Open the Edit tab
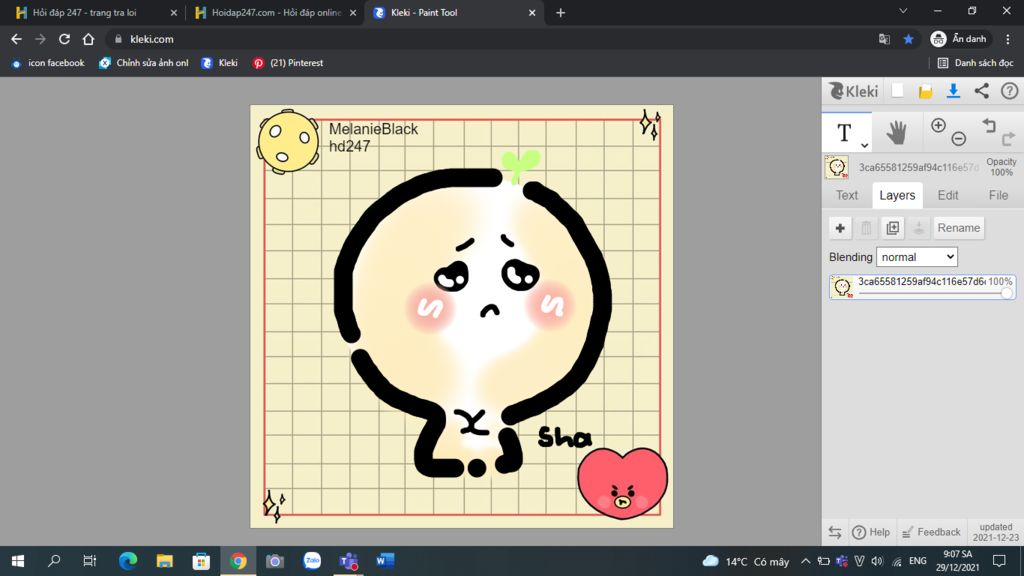This screenshot has height=576, width=1024. pos(948,195)
